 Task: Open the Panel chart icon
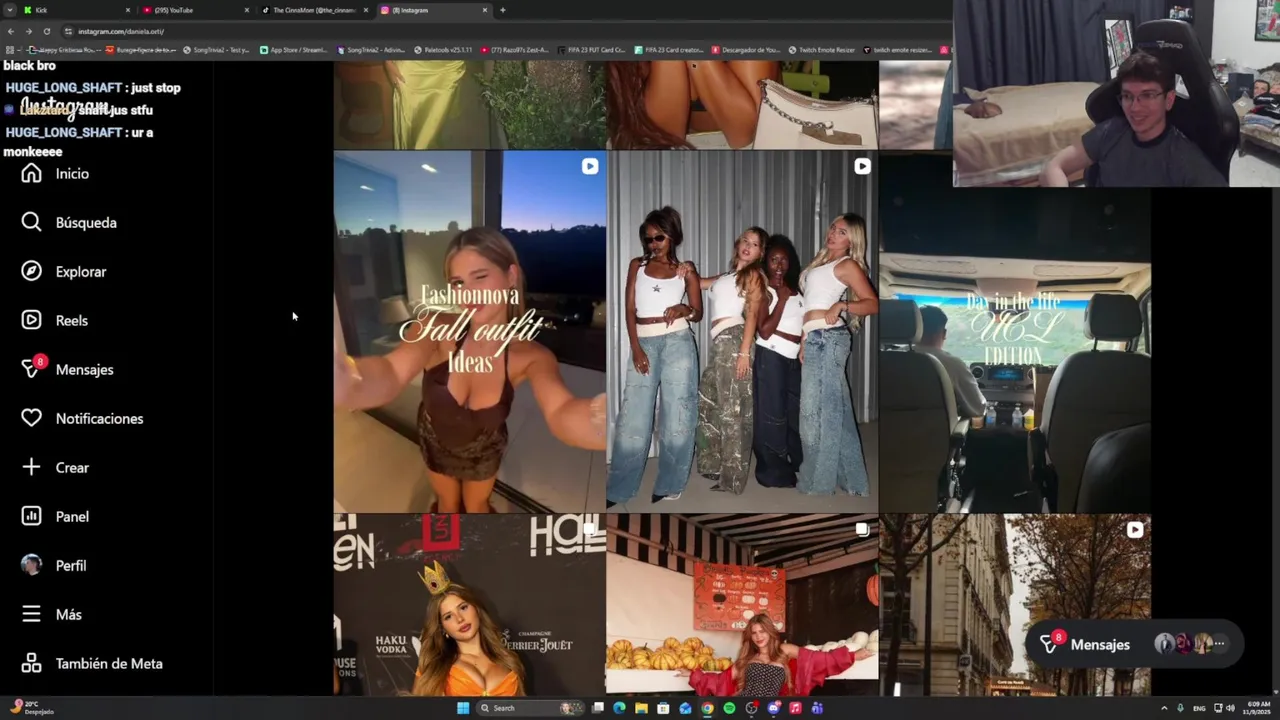[x=31, y=517]
